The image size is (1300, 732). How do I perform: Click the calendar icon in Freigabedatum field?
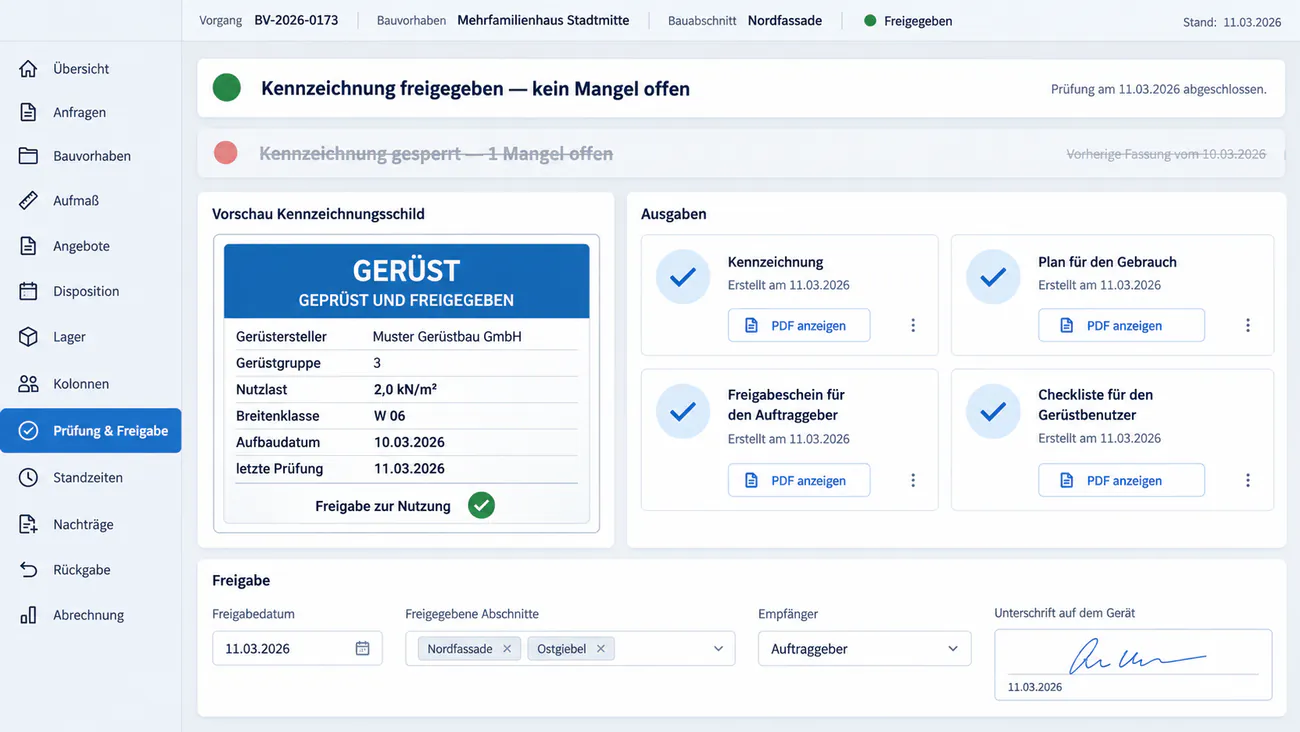[x=363, y=648]
